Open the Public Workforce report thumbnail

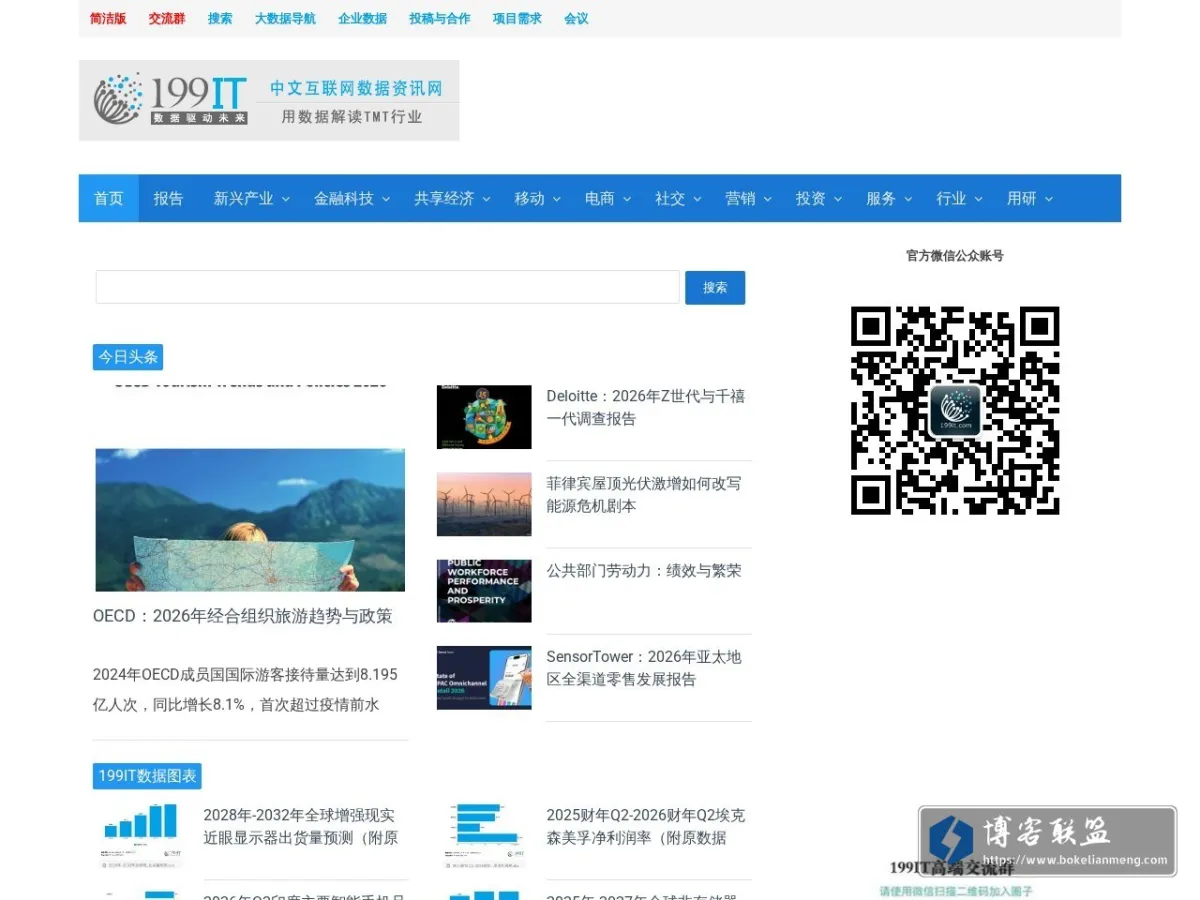pyautogui.click(x=484, y=591)
